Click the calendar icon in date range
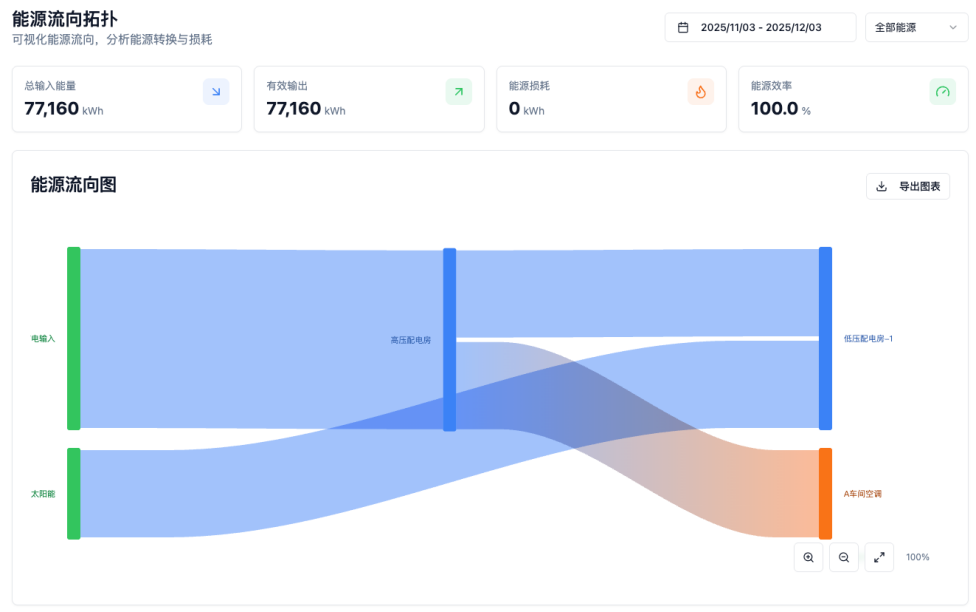Viewport: 976px width, 612px height. pyautogui.click(x=683, y=28)
